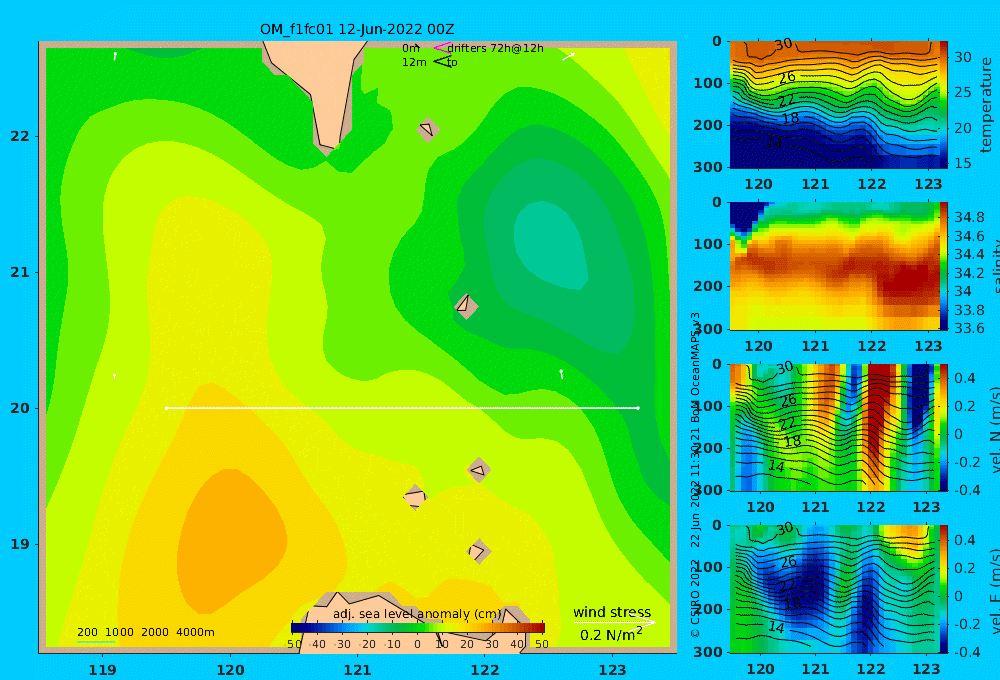Click the main map latitude label '19'
The width and height of the screenshot is (1000, 680).
point(20,544)
